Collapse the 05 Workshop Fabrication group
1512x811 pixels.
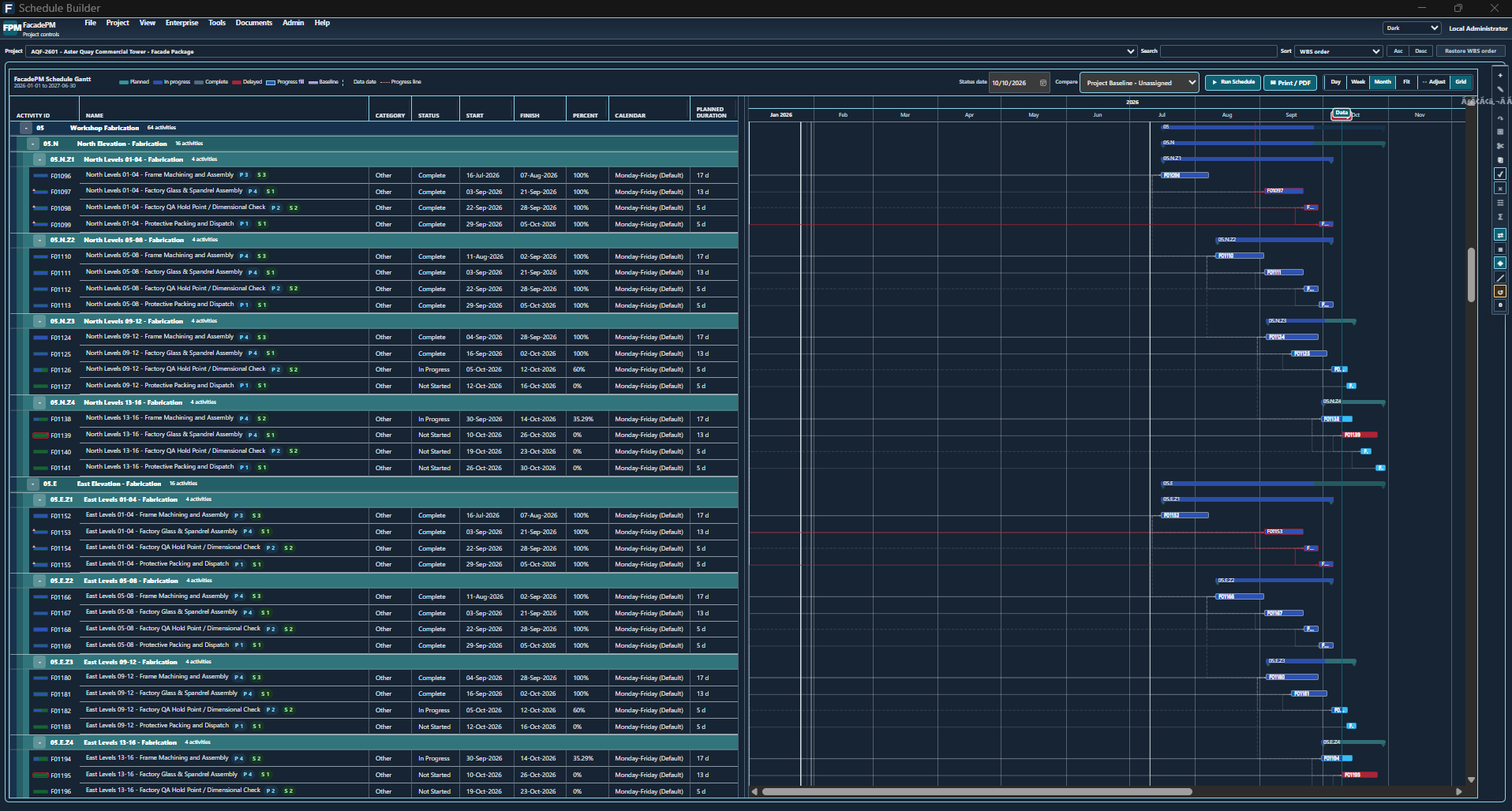point(26,128)
